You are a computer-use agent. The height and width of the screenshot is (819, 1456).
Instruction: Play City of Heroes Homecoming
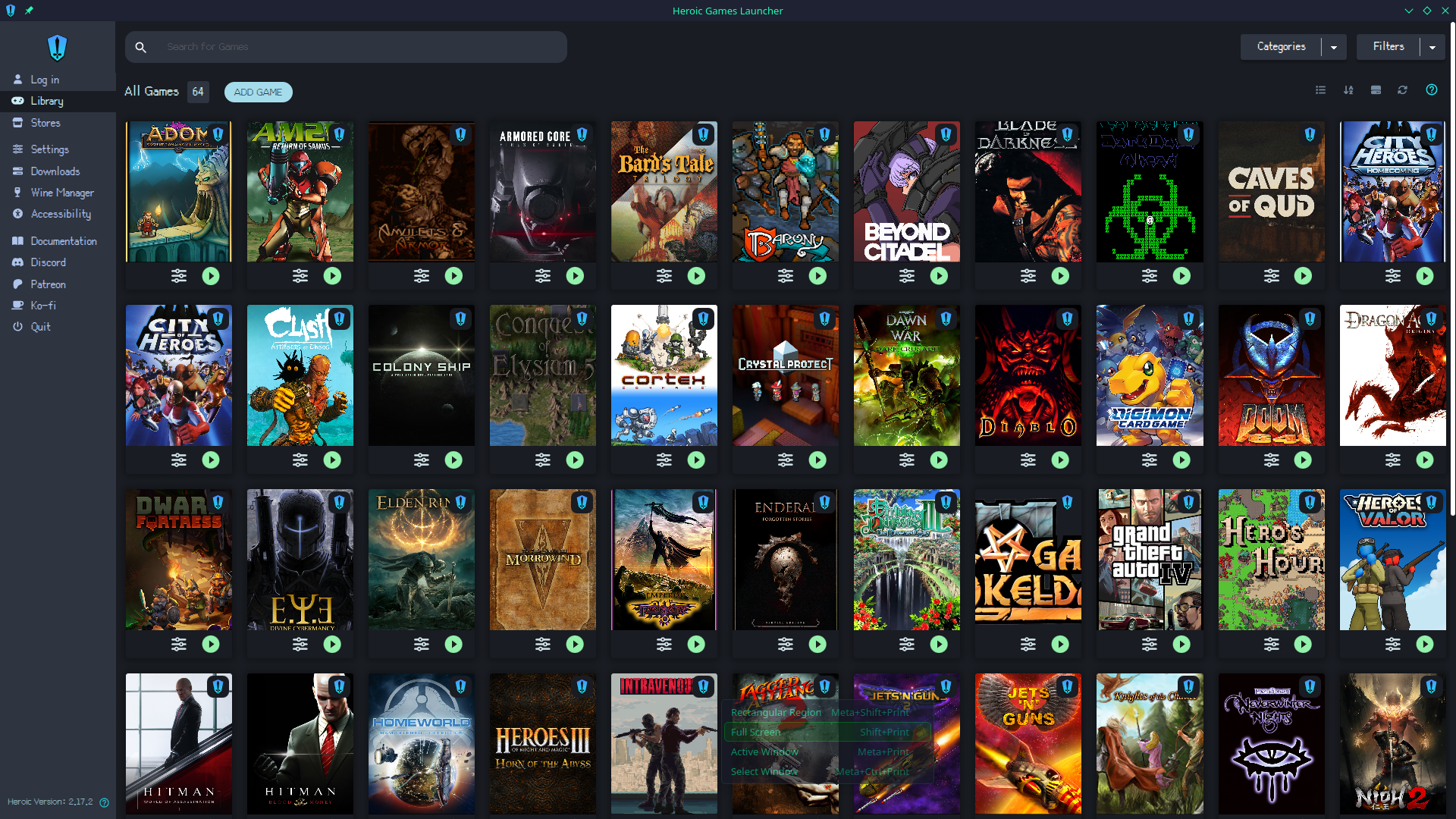coord(1425,276)
